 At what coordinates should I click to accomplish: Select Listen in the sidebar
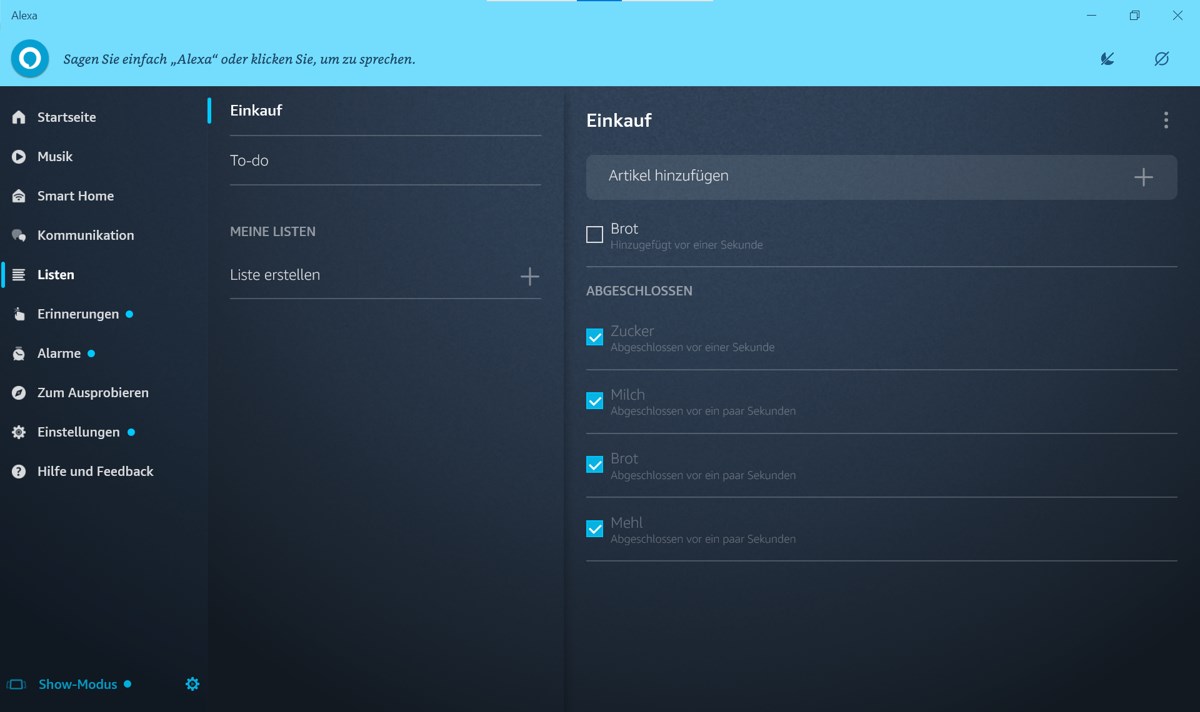pos(56,274)
